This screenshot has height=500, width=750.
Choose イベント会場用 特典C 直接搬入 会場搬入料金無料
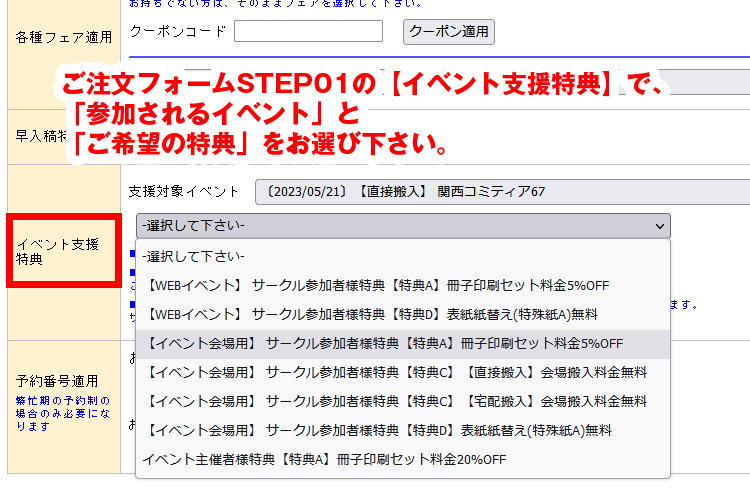point(396,372)
